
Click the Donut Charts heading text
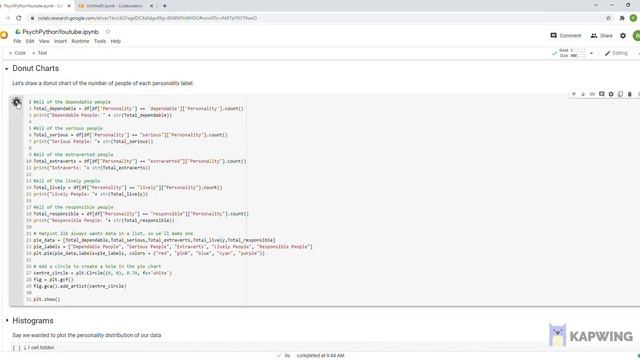click(x=36, y=69)
